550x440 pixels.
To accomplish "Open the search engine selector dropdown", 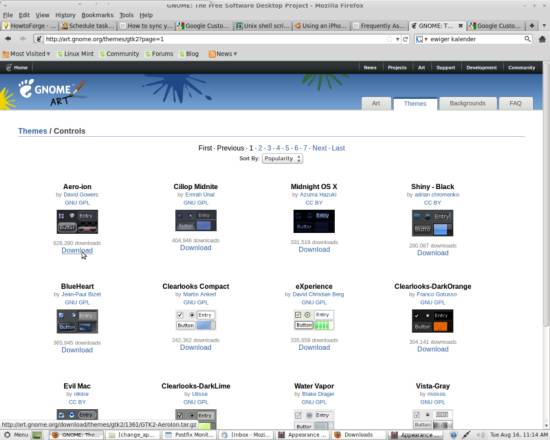I will [x=422, y=39].
